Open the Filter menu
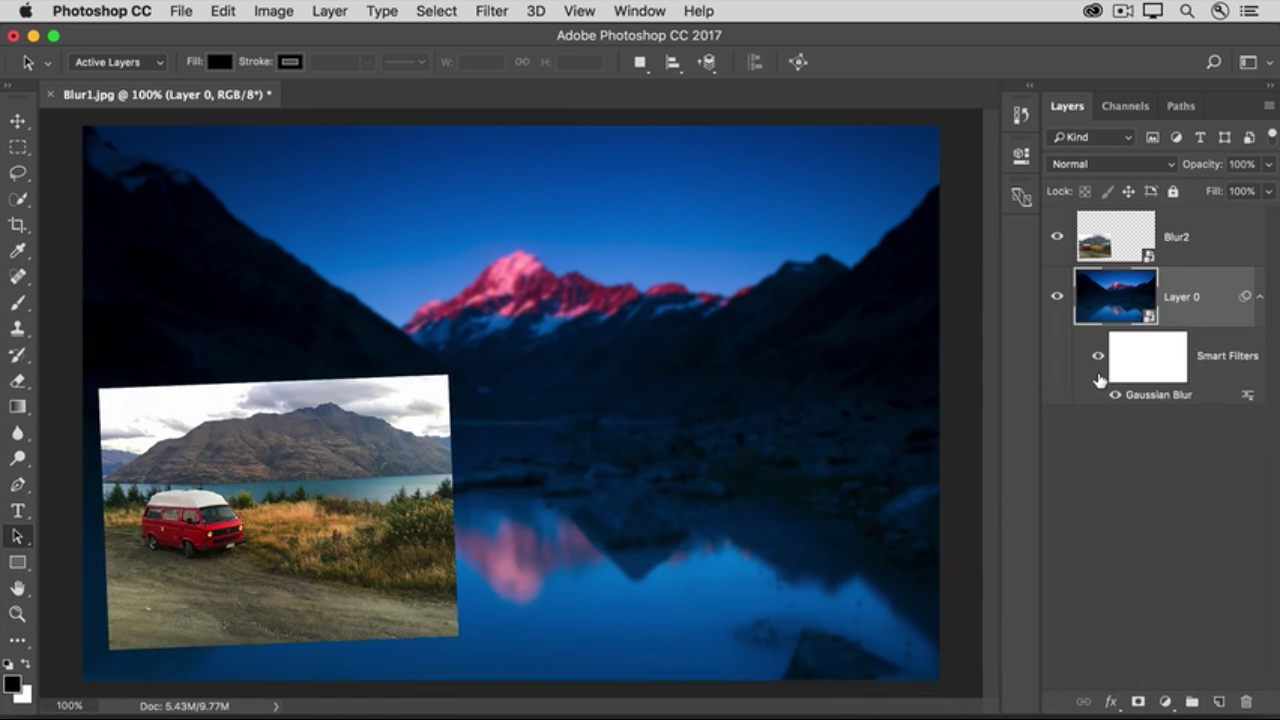Image resolution: width=1280 pixels, height=720 pixels. 491,11
